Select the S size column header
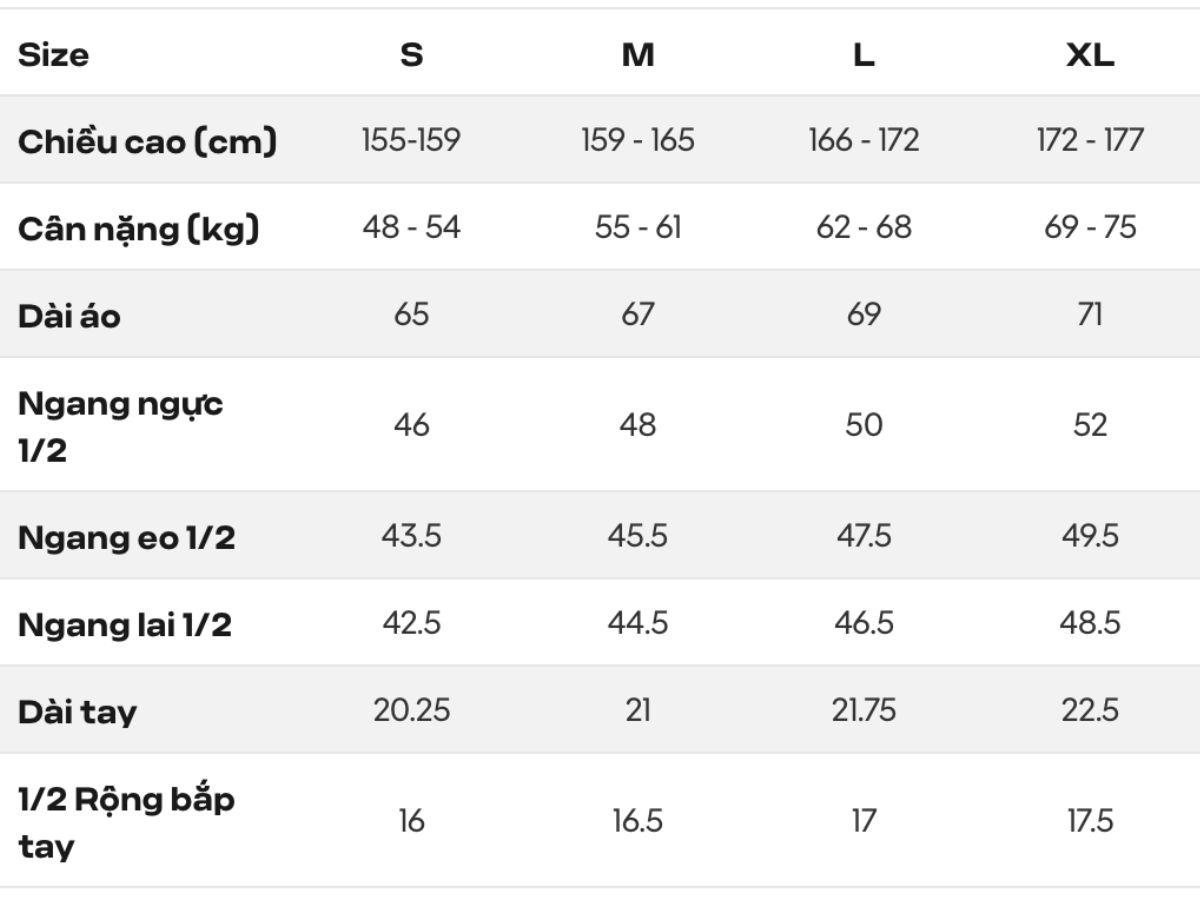Screen dimensions: 1200x900 (411, 54)
